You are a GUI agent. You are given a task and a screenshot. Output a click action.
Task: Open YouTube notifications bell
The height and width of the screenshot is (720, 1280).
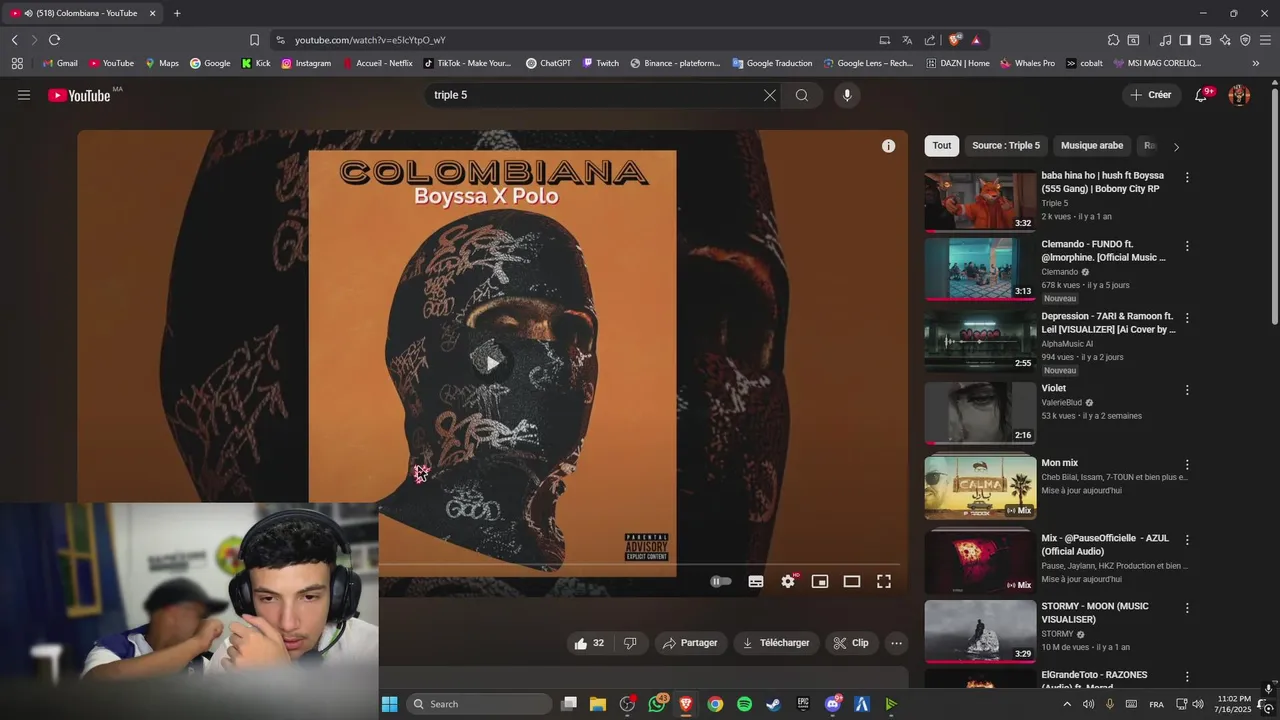tap(1202, 95)
